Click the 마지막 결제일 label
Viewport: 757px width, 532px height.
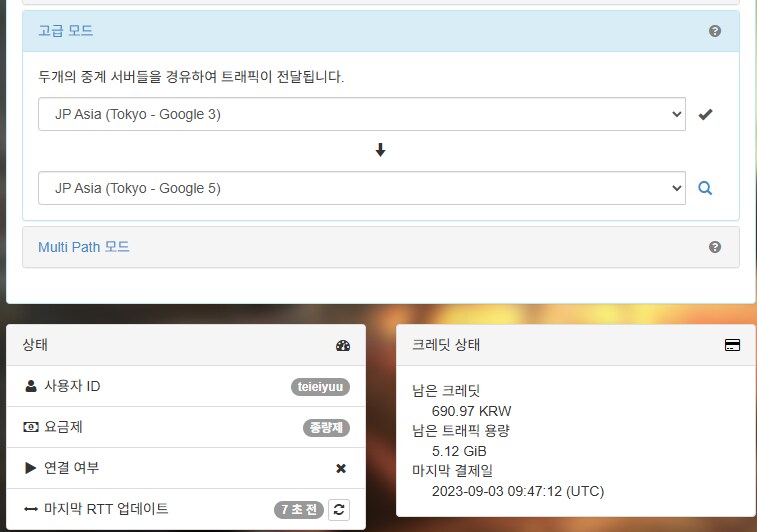coord(452,471)
